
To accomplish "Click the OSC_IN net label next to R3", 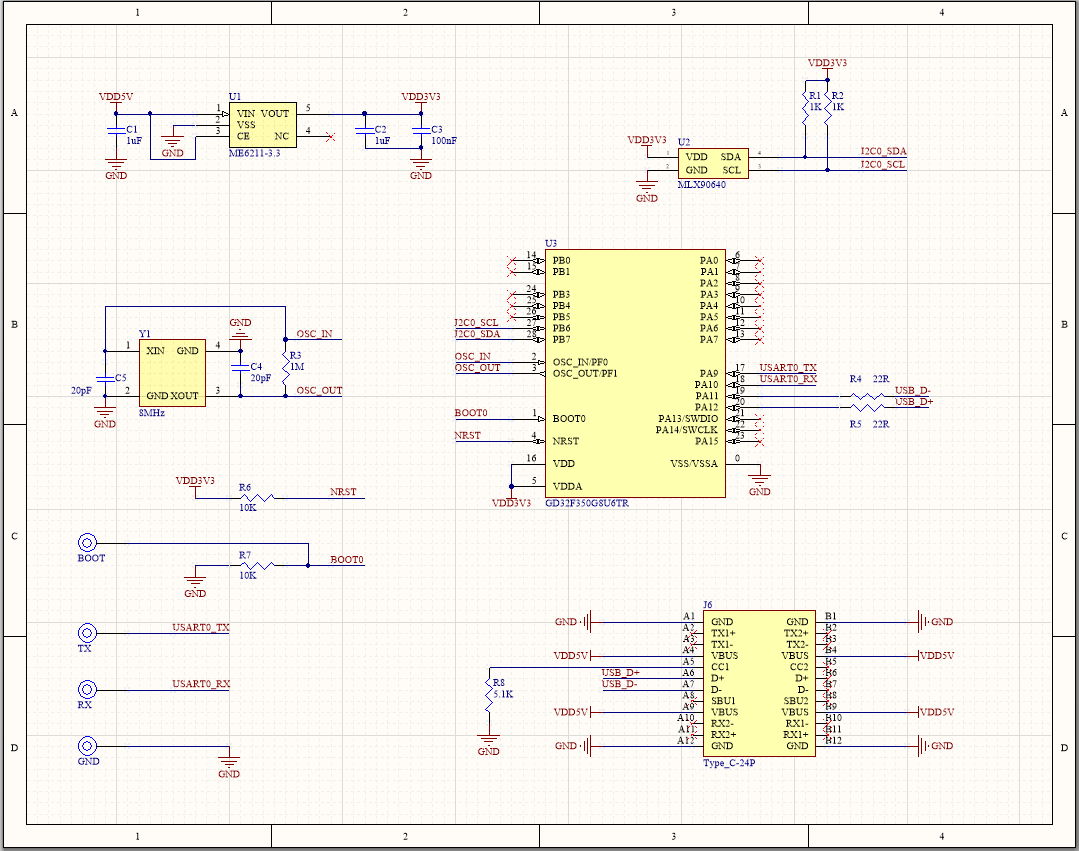I will pyautogui.click(x=314, y=334).
